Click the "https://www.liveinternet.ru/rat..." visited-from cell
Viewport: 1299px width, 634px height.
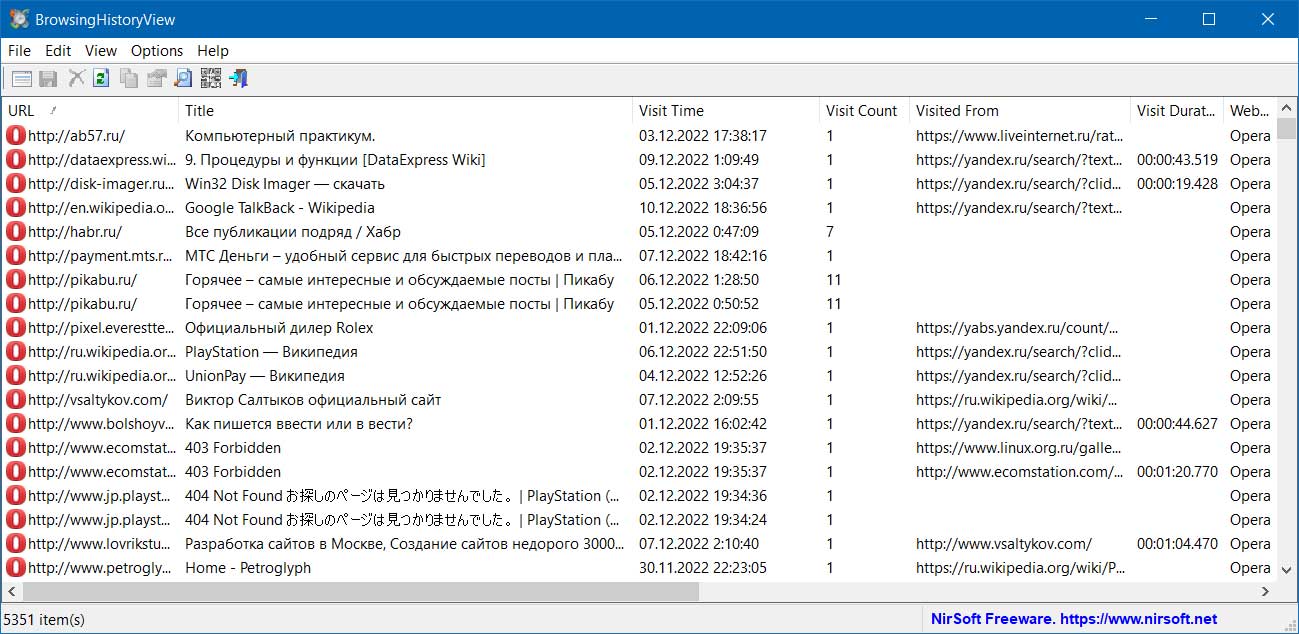tap(1019, 135)
